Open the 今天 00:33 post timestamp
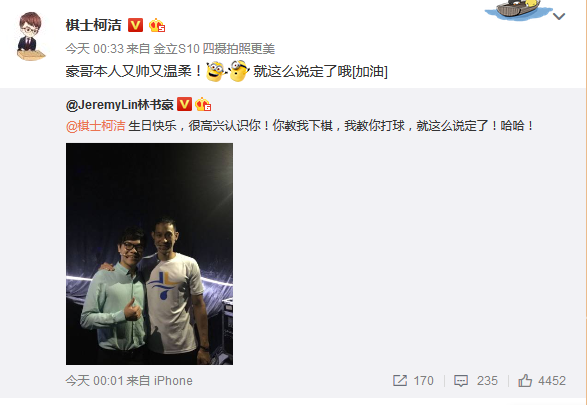 coord(94,49)
